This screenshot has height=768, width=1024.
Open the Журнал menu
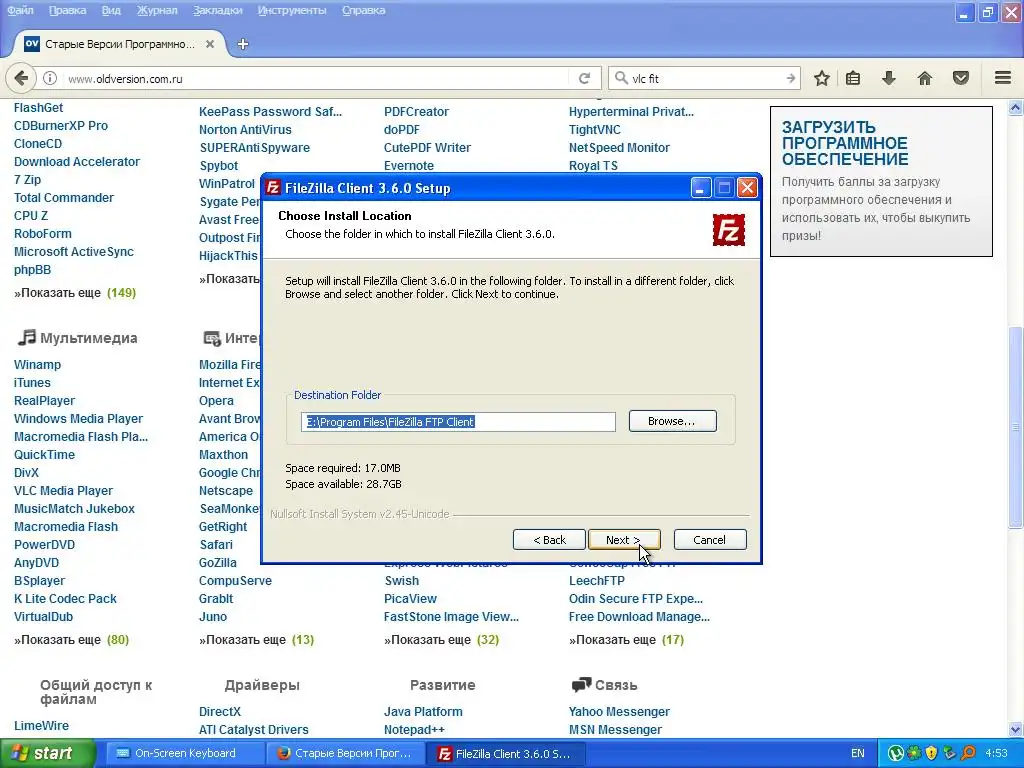coord(157,10)
